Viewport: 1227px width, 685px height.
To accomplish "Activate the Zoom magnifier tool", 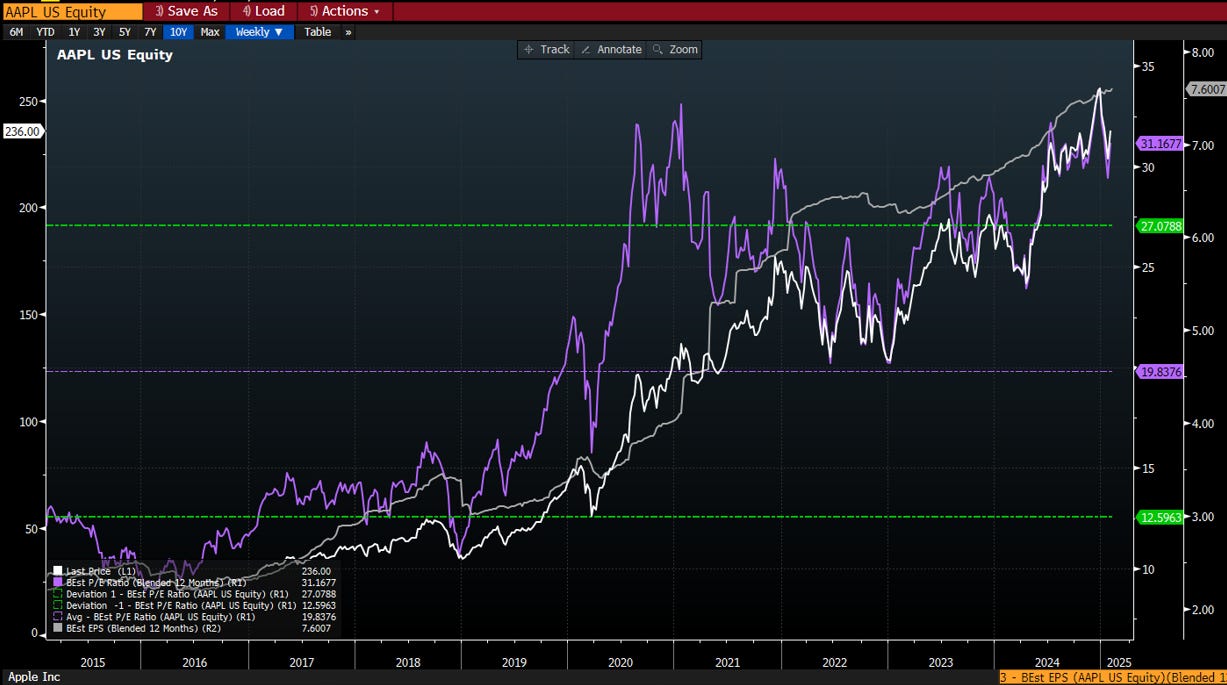I will pyautogui.click(x=674, y=49).
